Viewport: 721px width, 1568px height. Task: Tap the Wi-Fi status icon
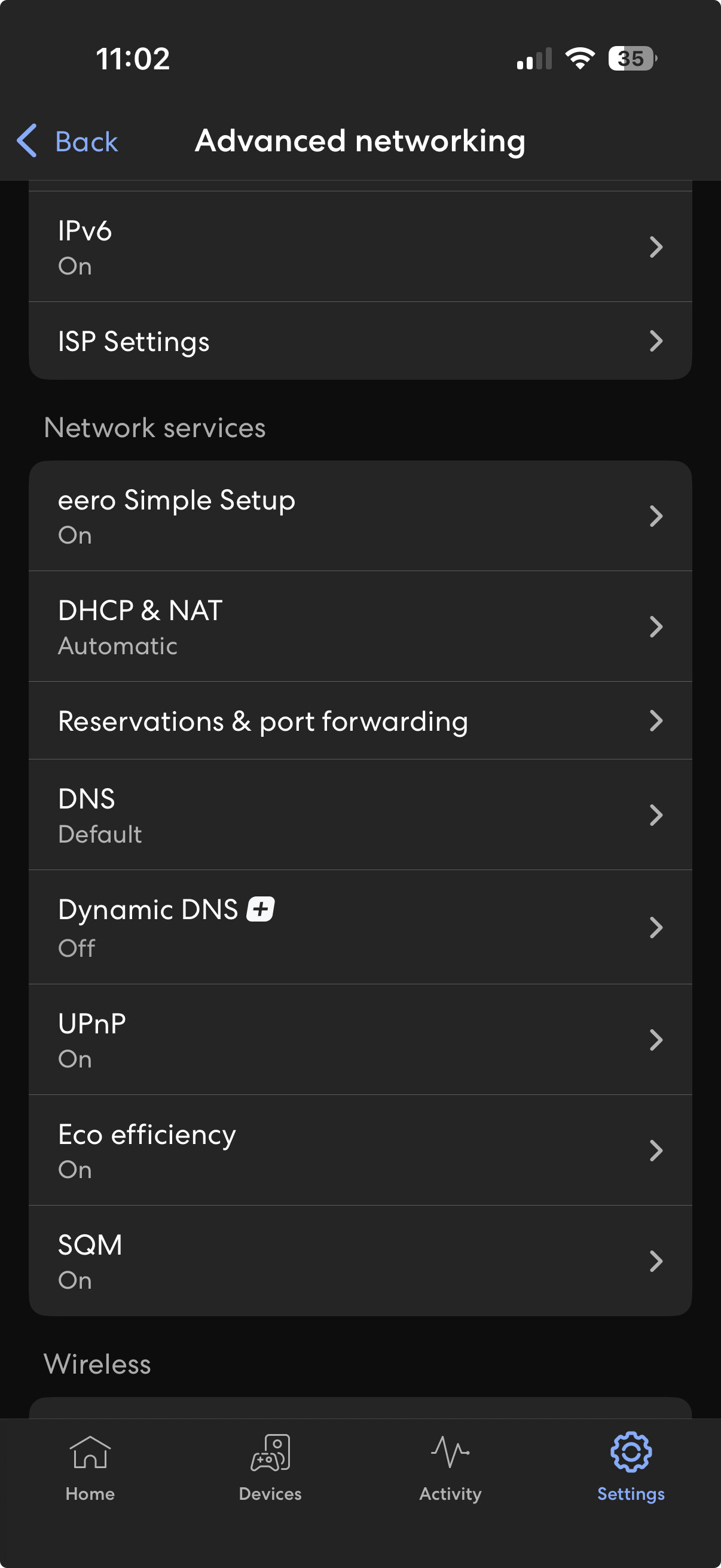580,59
